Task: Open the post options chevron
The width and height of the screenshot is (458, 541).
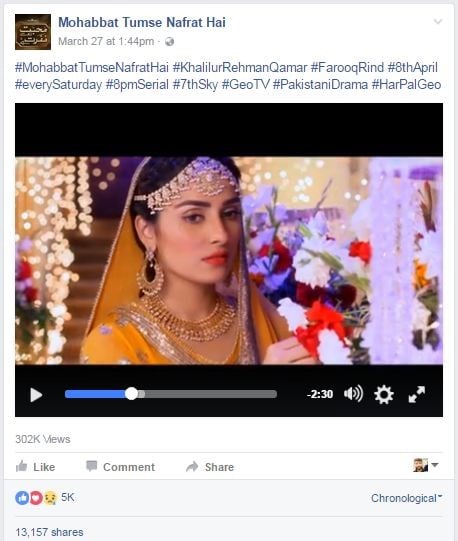Action: (438, 22)
